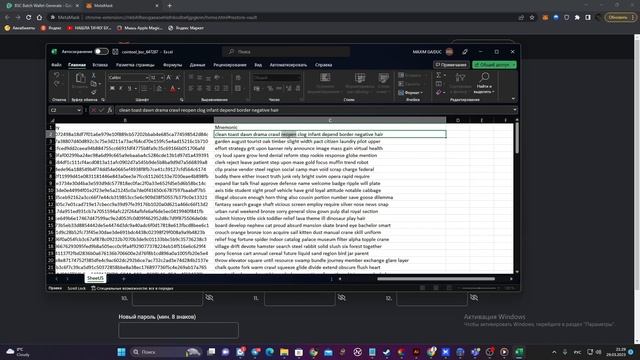Open the Font group dialog launcher

point(181,100)
